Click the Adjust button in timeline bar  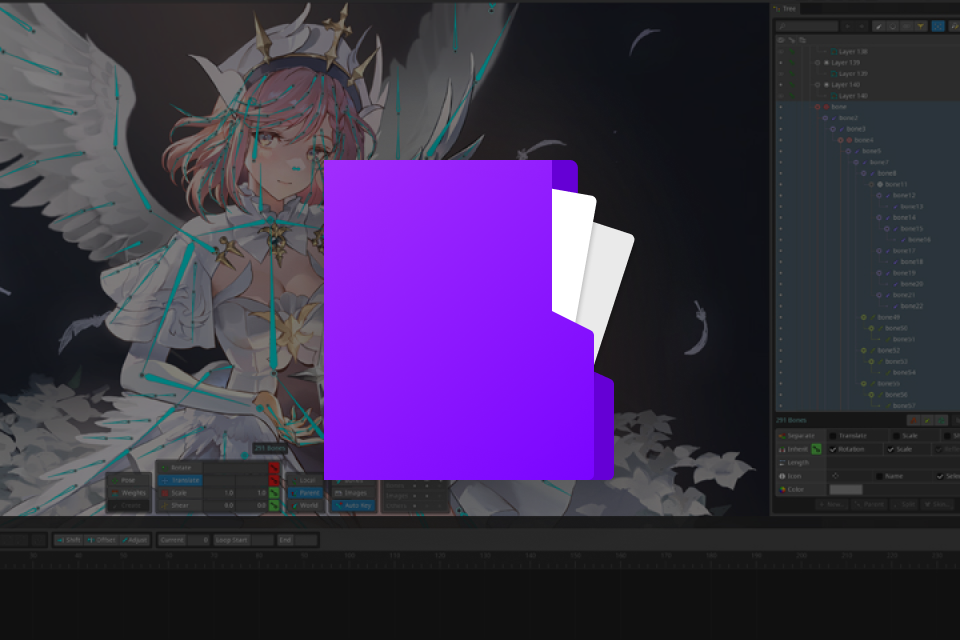click(x=134, y=540)
